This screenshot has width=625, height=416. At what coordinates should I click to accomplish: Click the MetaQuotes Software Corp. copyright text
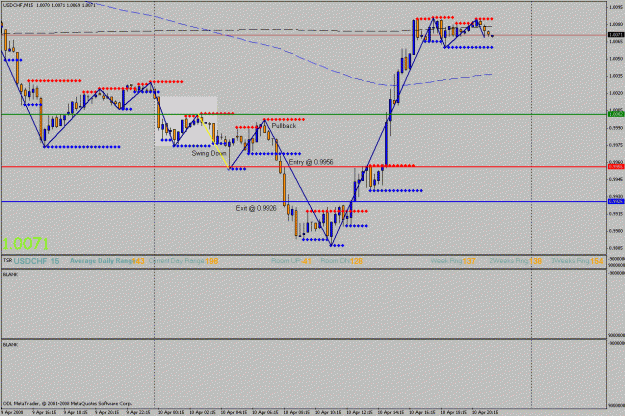pyautogui.click(x=68, y=404)
